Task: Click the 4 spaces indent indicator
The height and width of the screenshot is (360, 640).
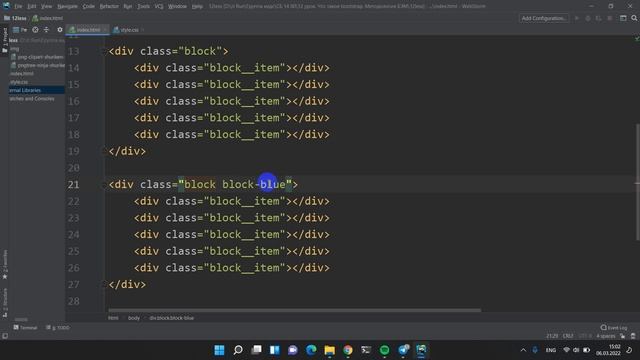Action: [606, 336]
